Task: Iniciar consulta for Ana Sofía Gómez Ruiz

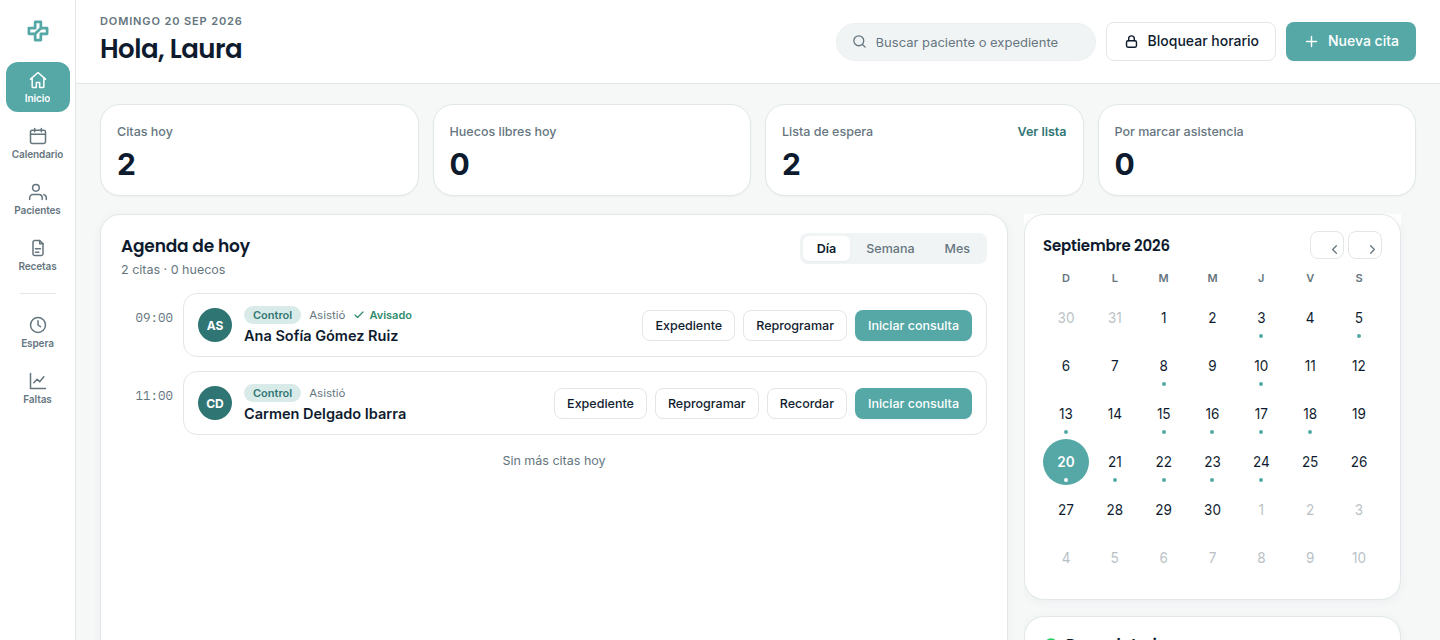Action: (913, 325)
